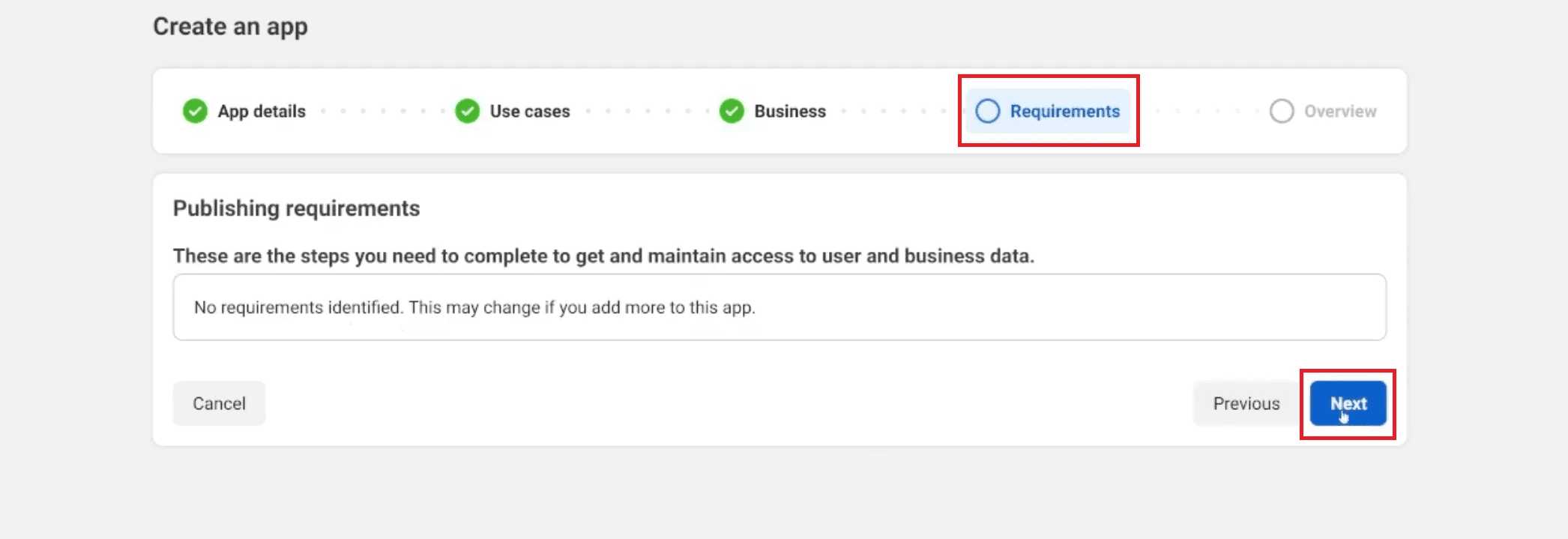This screenshot has width=1568, height=539.
Task: Click the Create an app title
Action: (x=230, y=27)
